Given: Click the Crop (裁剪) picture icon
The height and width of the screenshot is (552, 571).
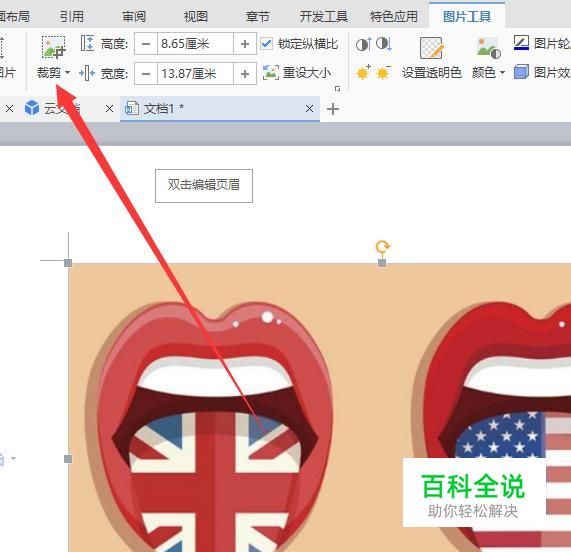Looking at the screenshot, I should [x=54, y=47].
